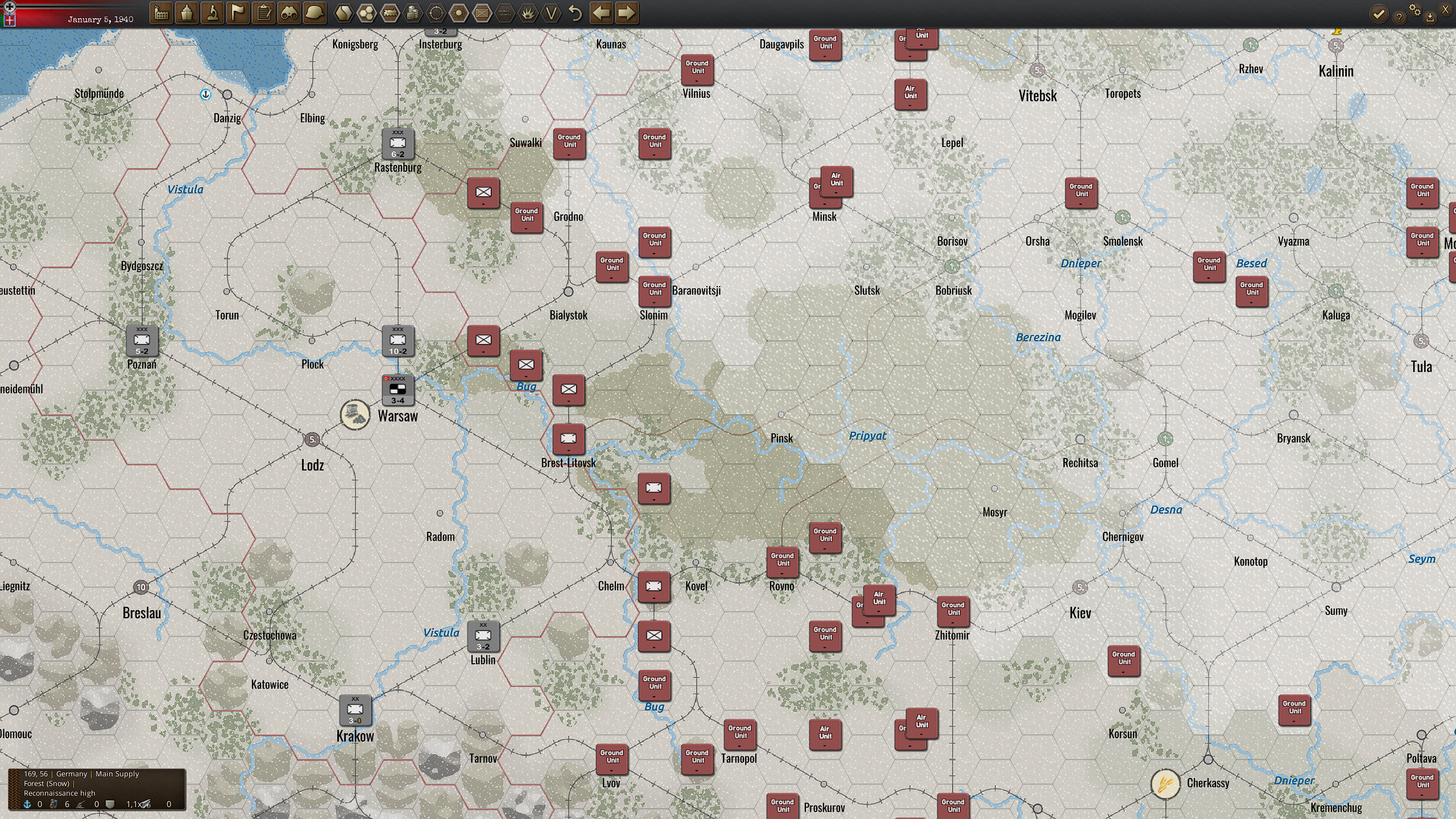
Task: Toggle the frontline overlay hex button
Action: pos(505,13)
